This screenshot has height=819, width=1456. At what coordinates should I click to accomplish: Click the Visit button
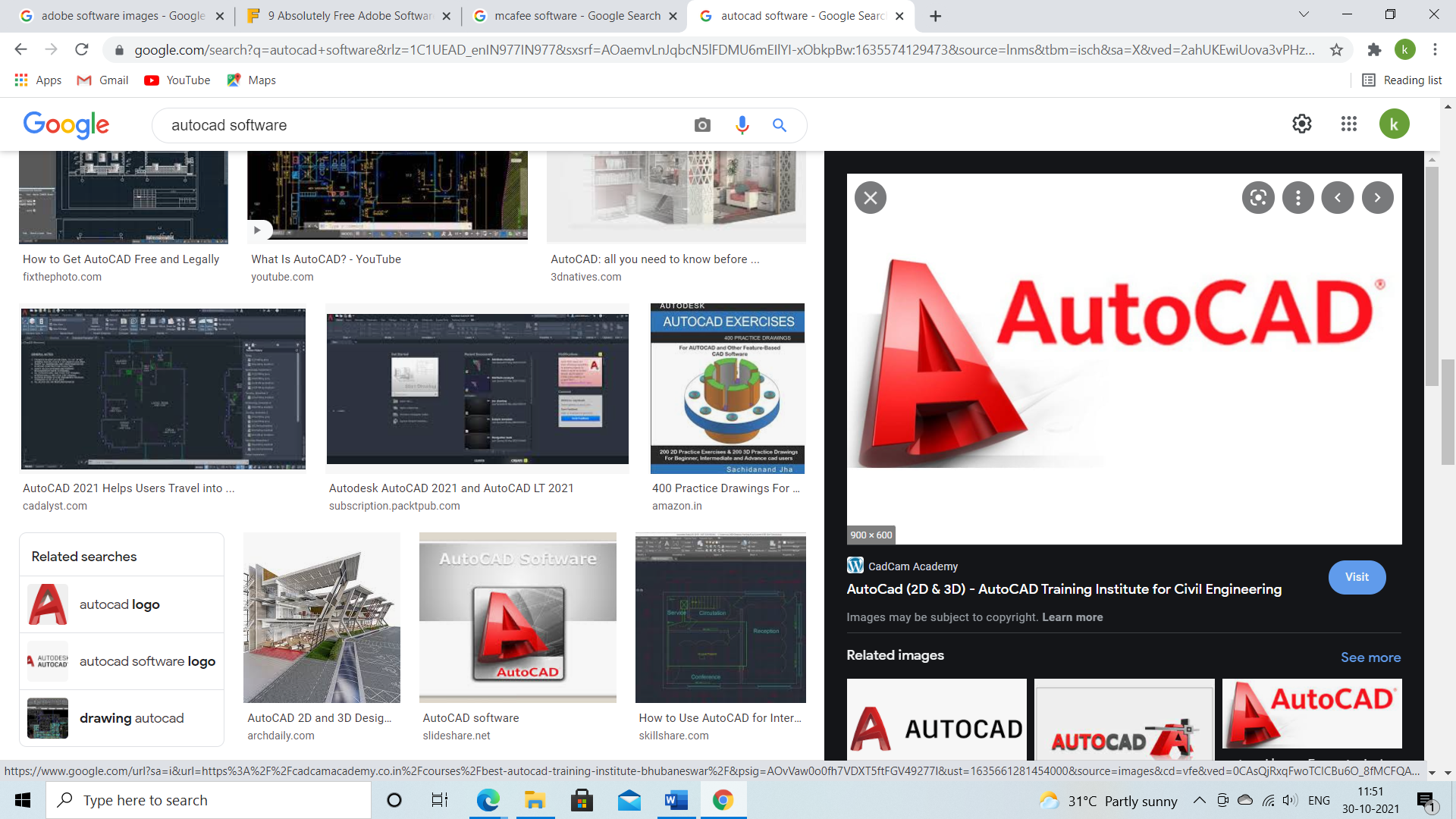point(1357,577)
